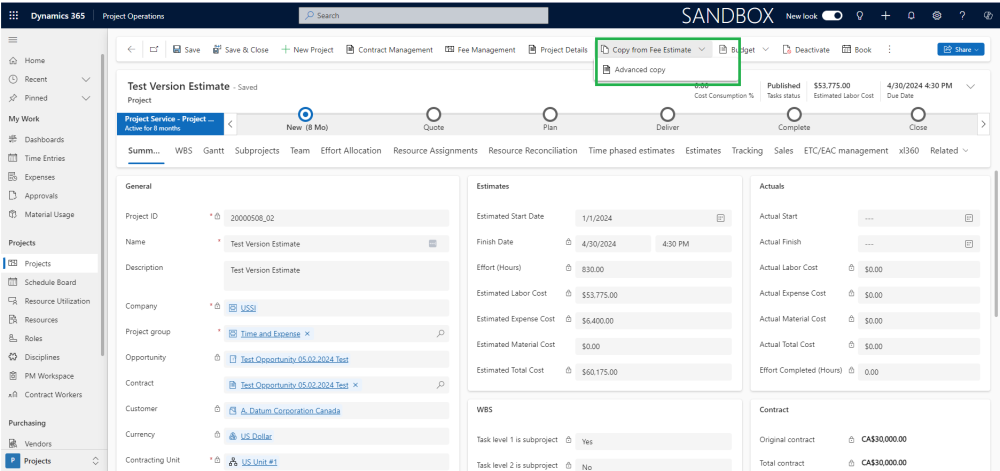Image resolution: width=1000 pixels, height=471 pixels.
Task: Open the USSI company link
Action: 248,308
